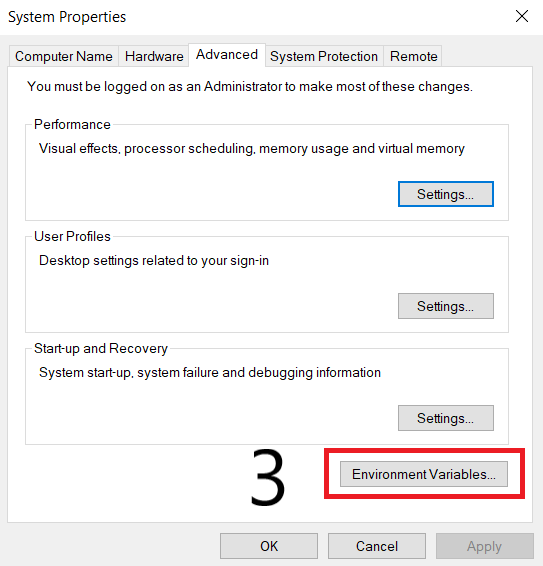The width and height of the screenshot is (543, 566).
Task: Confirm with the OK button
Action: tap(269, 546)
